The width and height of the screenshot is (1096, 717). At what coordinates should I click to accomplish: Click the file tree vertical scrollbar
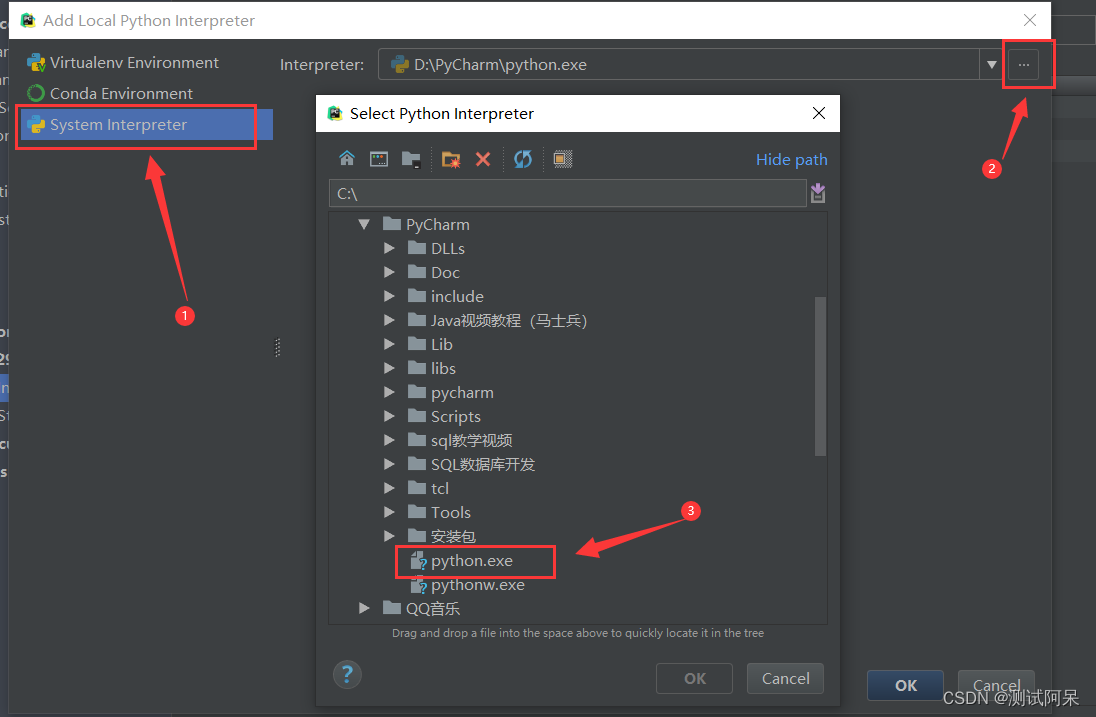[821, 376]
